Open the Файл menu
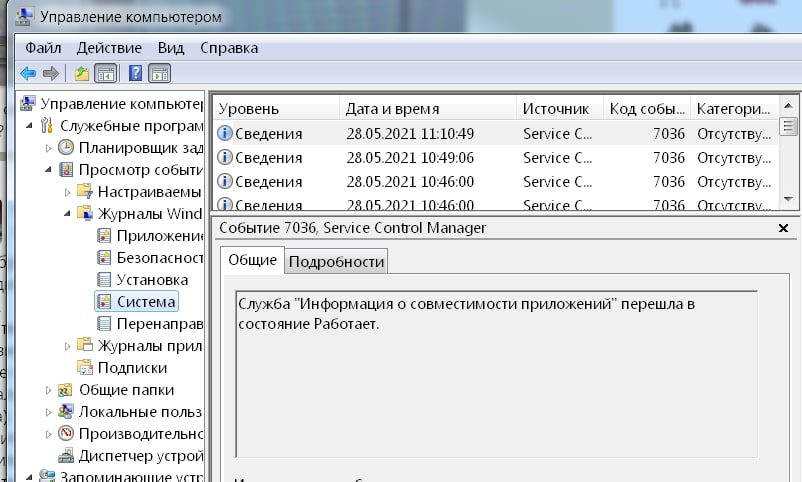This screenshot has width=802, height=482. [x=43, y=48]
